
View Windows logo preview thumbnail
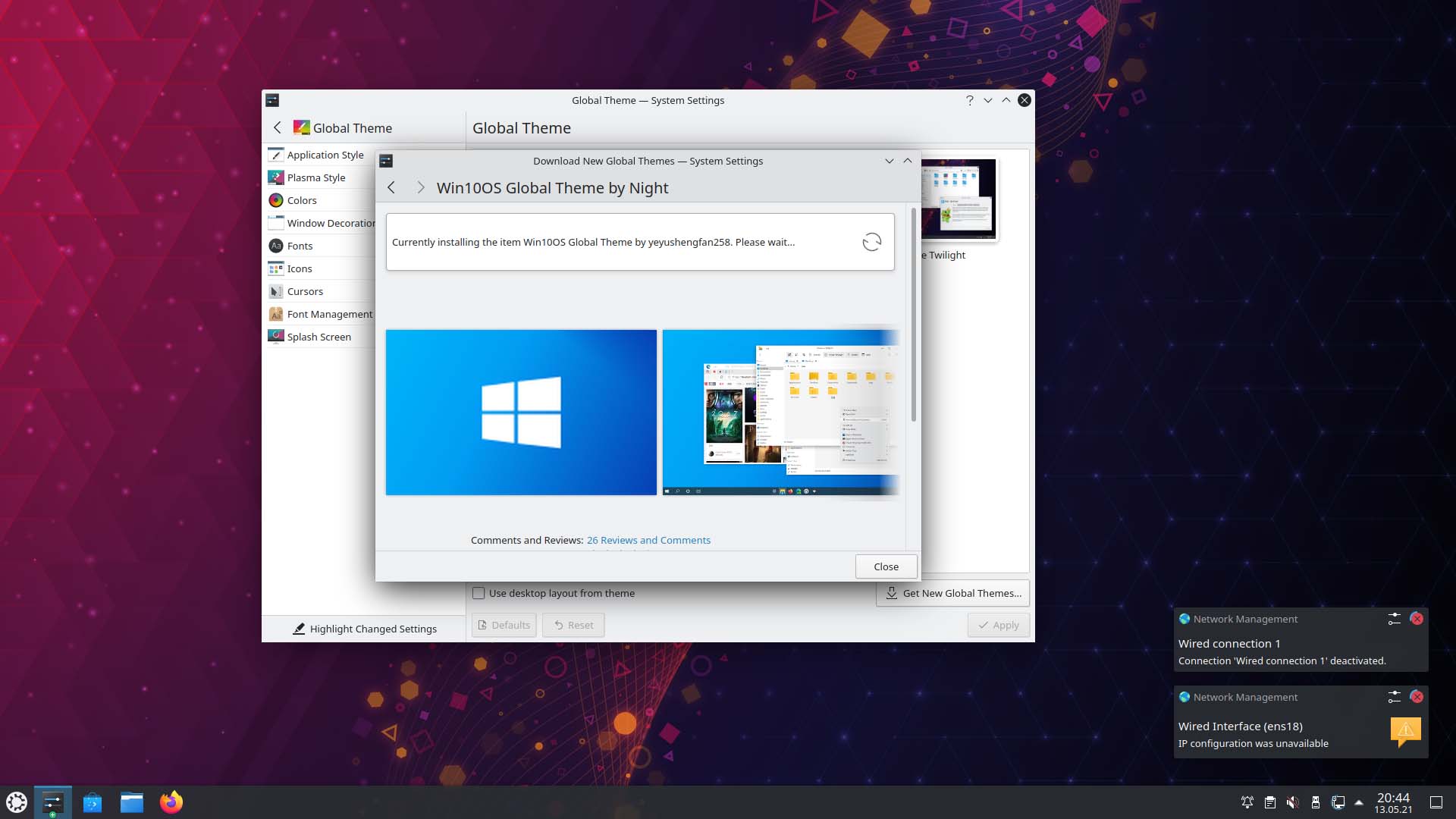(x=521, y=413)
